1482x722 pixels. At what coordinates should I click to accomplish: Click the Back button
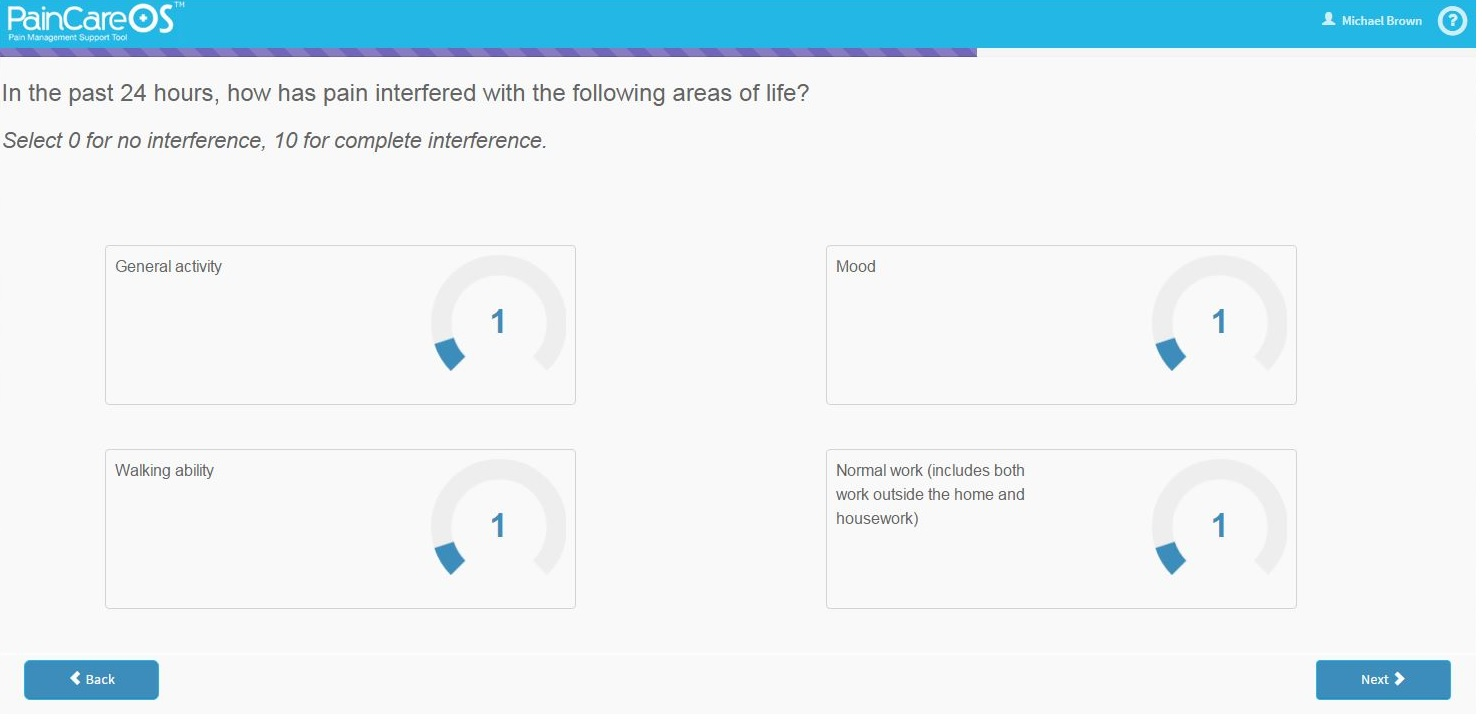91,682
